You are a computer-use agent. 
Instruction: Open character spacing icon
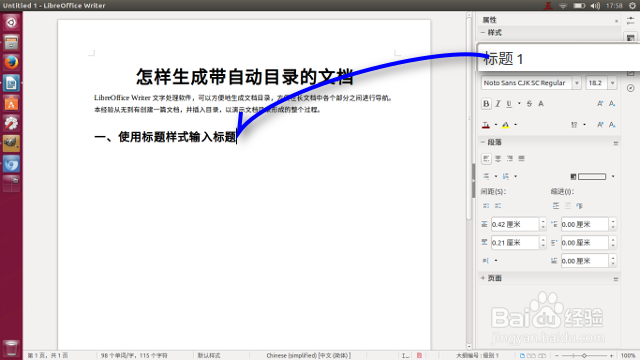pyautogui.click(x=574, y=125)
